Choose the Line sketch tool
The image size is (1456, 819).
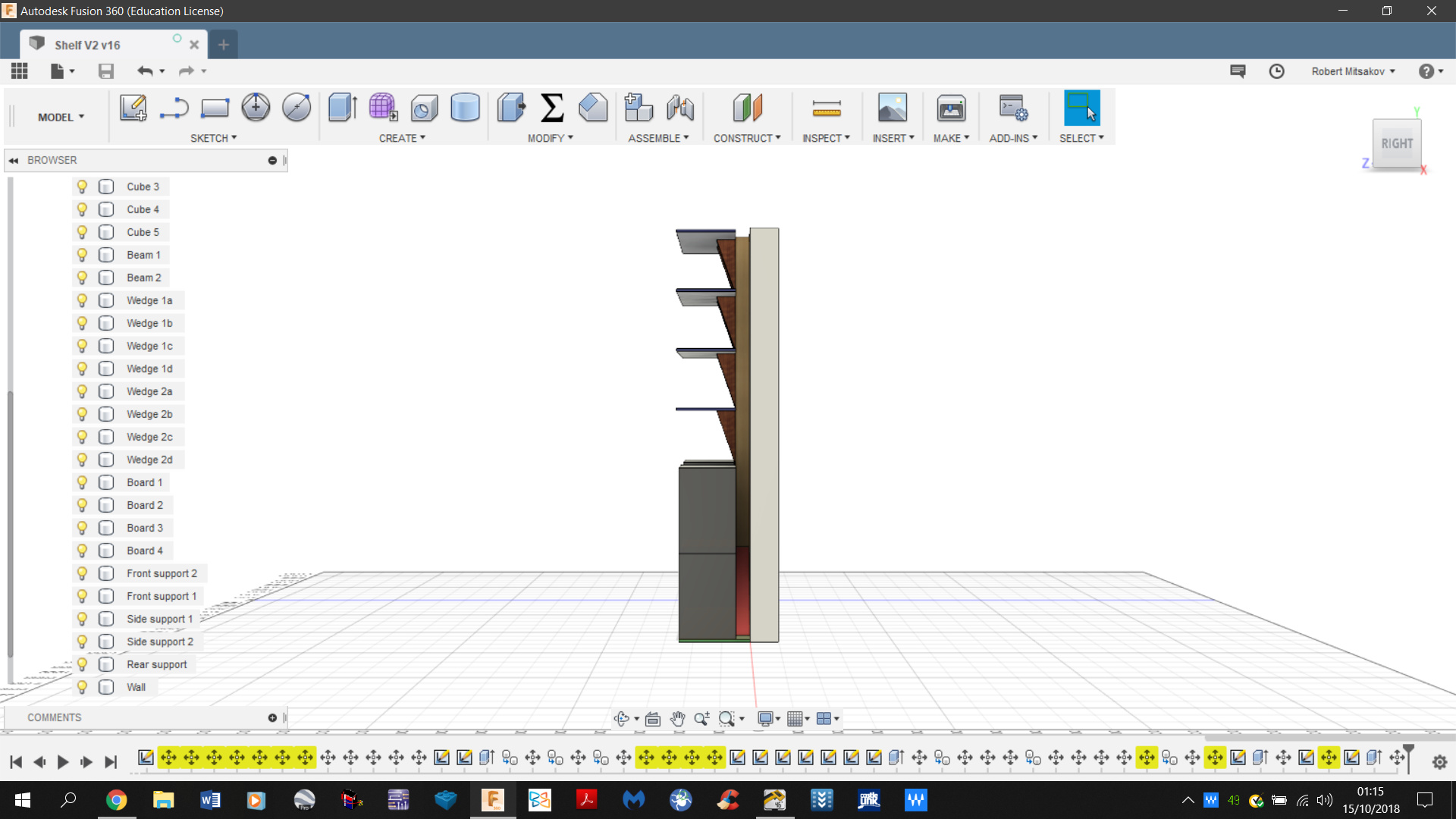click(x=174, y=108)
